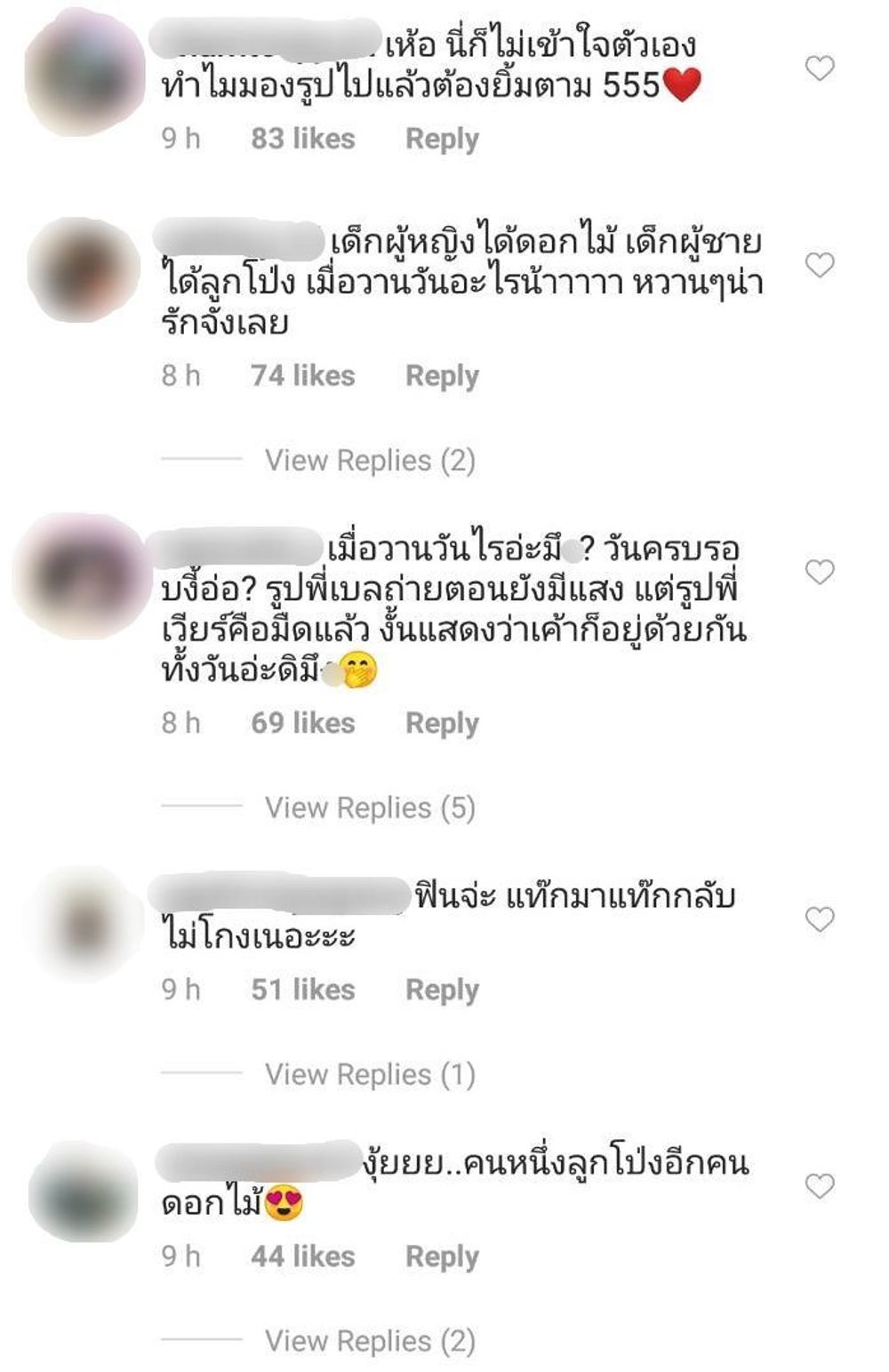Like the comment with 44 likes
This screenshot has height=1372, width=889.
click(x=820, y=1185)
